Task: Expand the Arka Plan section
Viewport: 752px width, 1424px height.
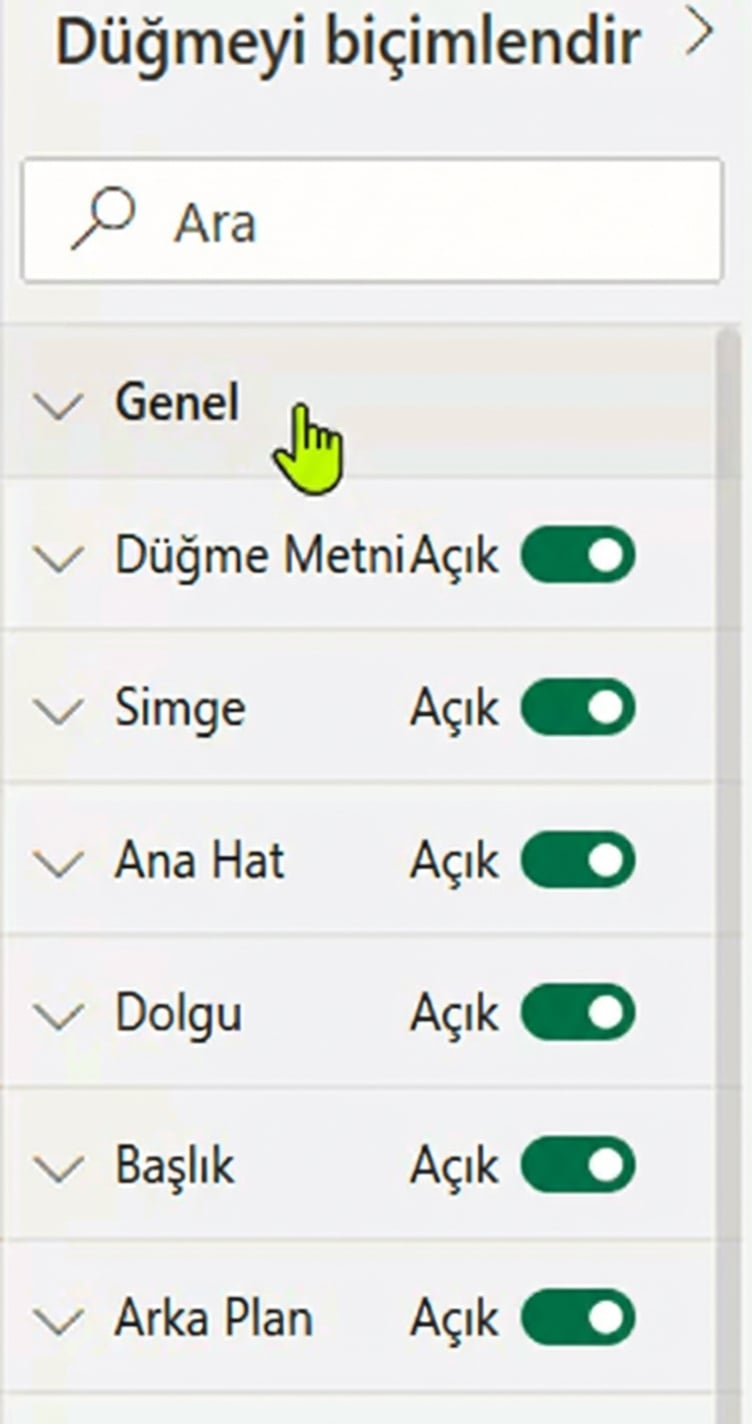Action: coord(58,1318)
